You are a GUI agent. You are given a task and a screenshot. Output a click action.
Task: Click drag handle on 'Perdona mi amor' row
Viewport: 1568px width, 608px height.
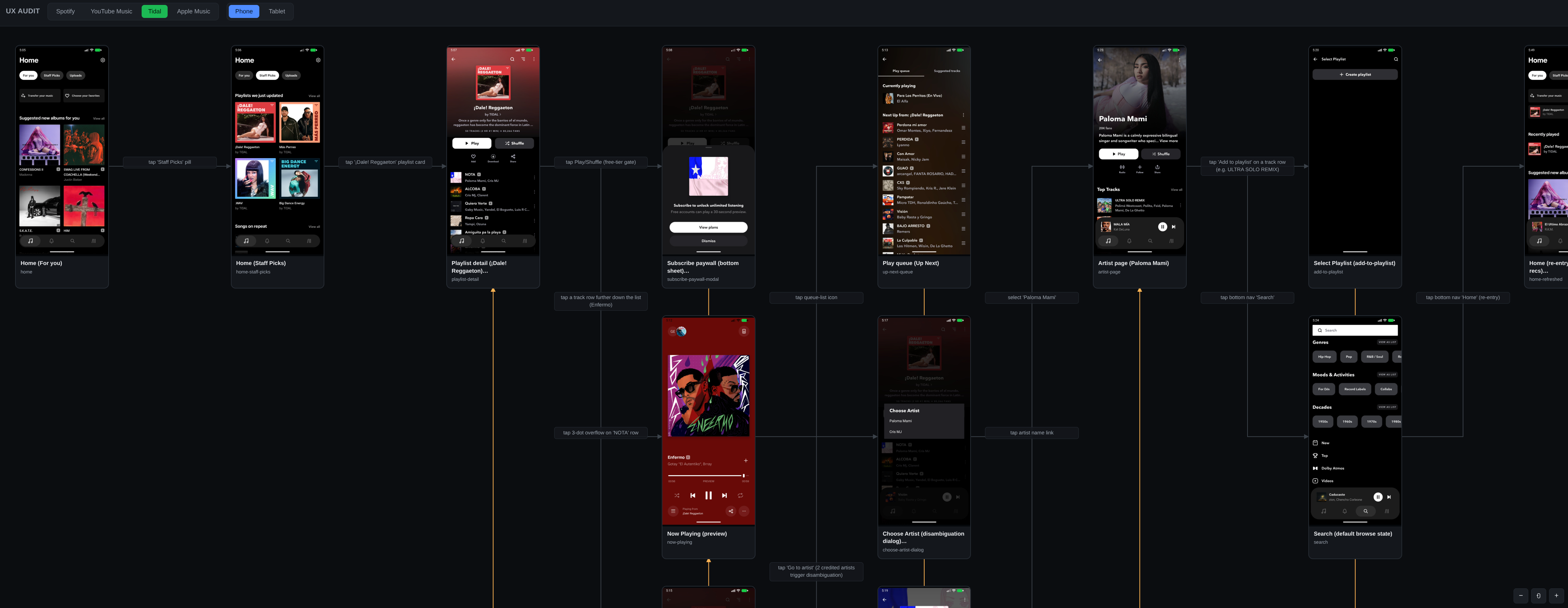click(964, 128)
